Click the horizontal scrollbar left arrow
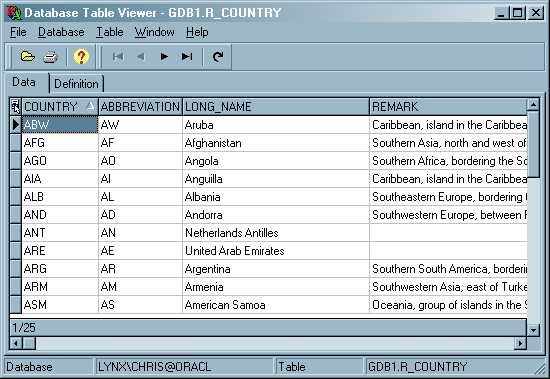The height and width of the screenshot is (379, 550). 16,343
